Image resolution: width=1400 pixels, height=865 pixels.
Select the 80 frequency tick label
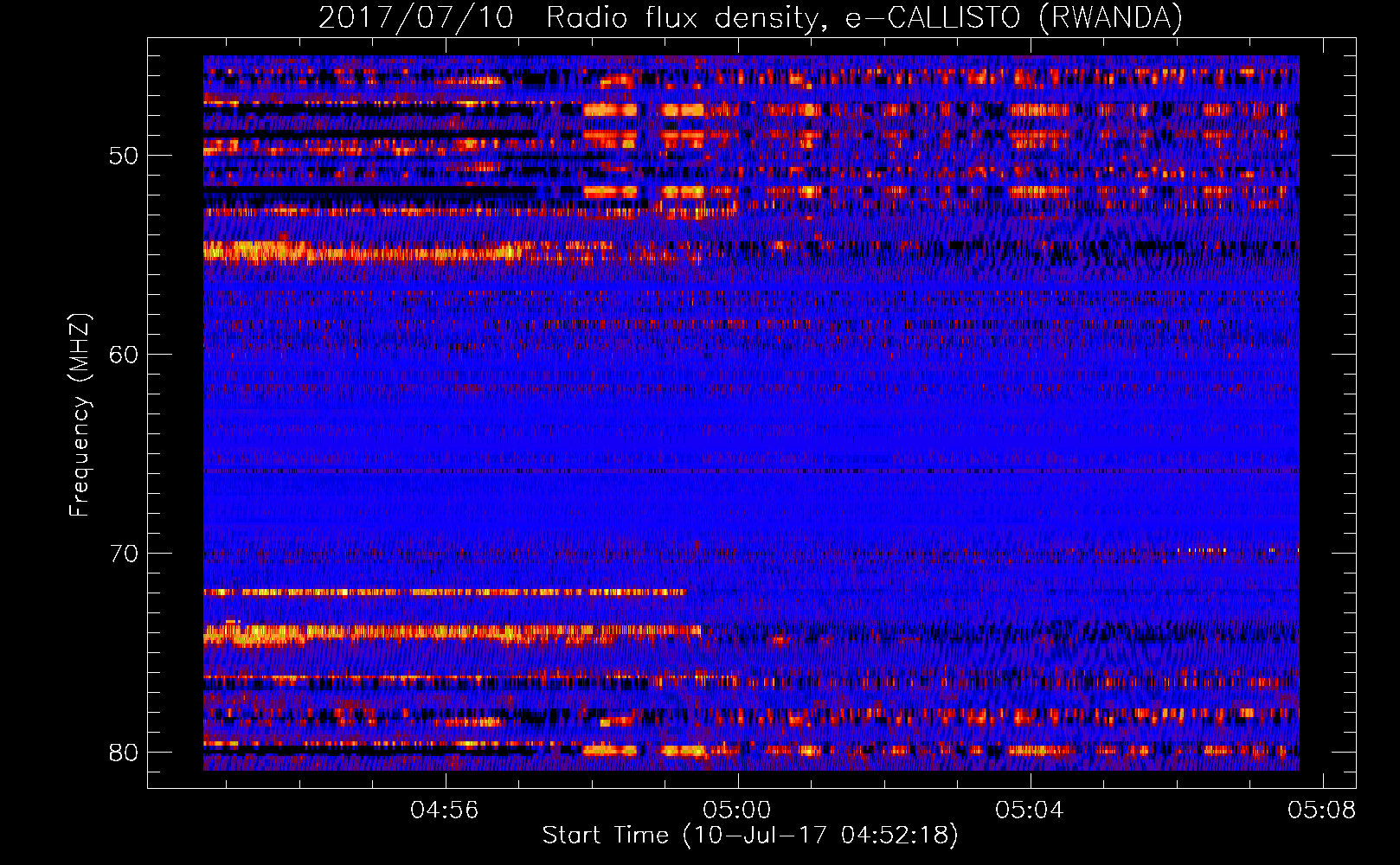click(x=124, y=753)
